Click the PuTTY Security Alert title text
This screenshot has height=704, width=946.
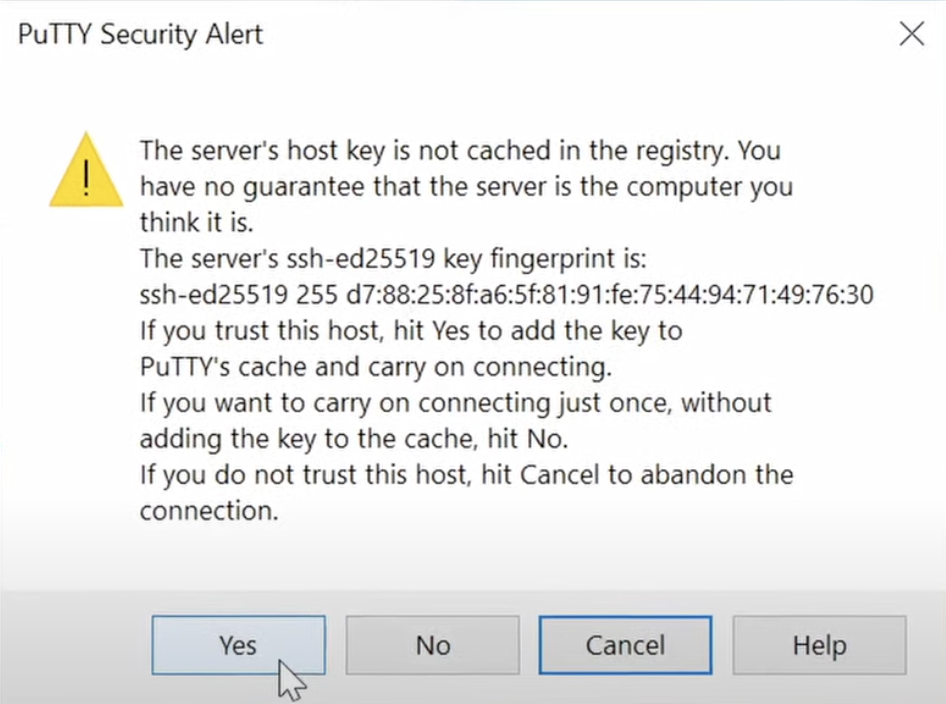coord(140,34)
